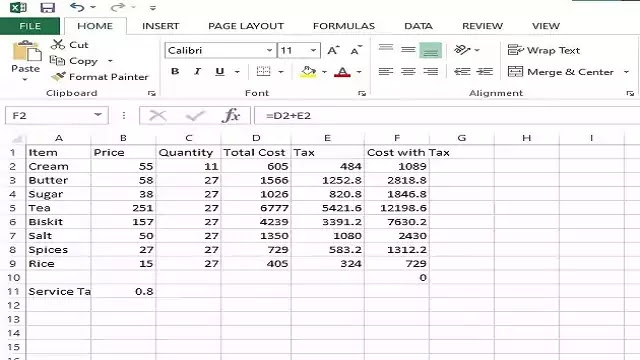Click the Copy button

[x=74, y=61]
